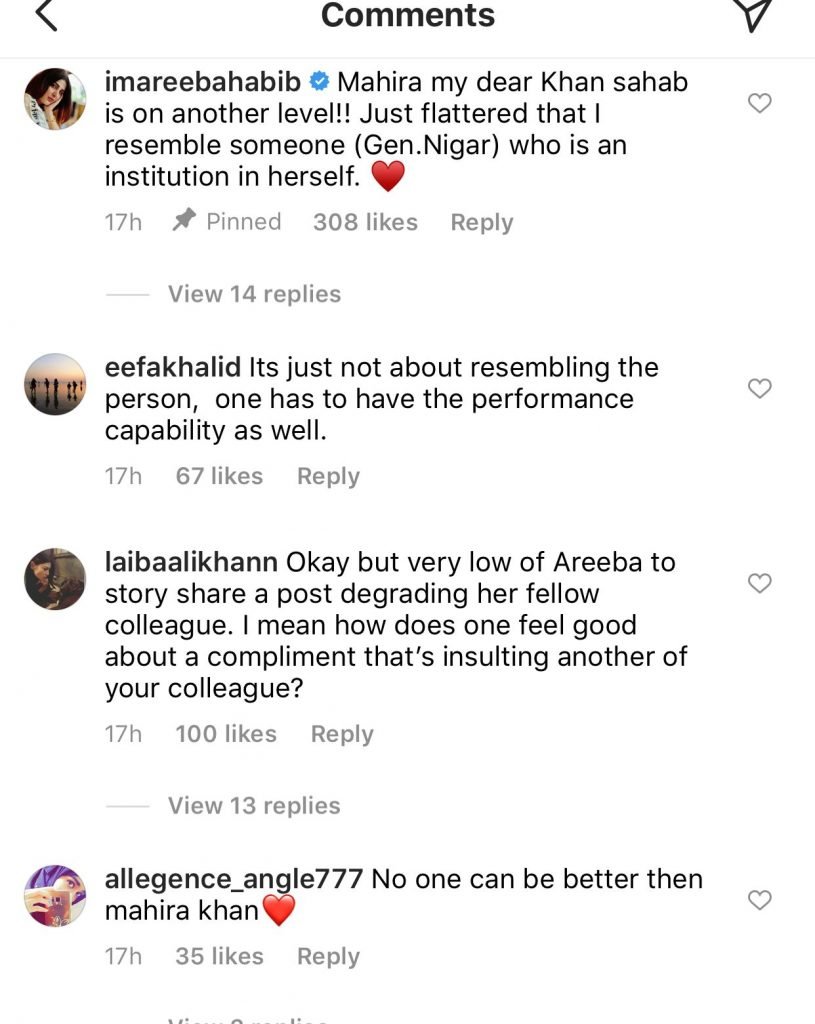Reply to allegence_angle777's comment
The width and height of the screenshot is (815, 1024).
pos(328,957)
